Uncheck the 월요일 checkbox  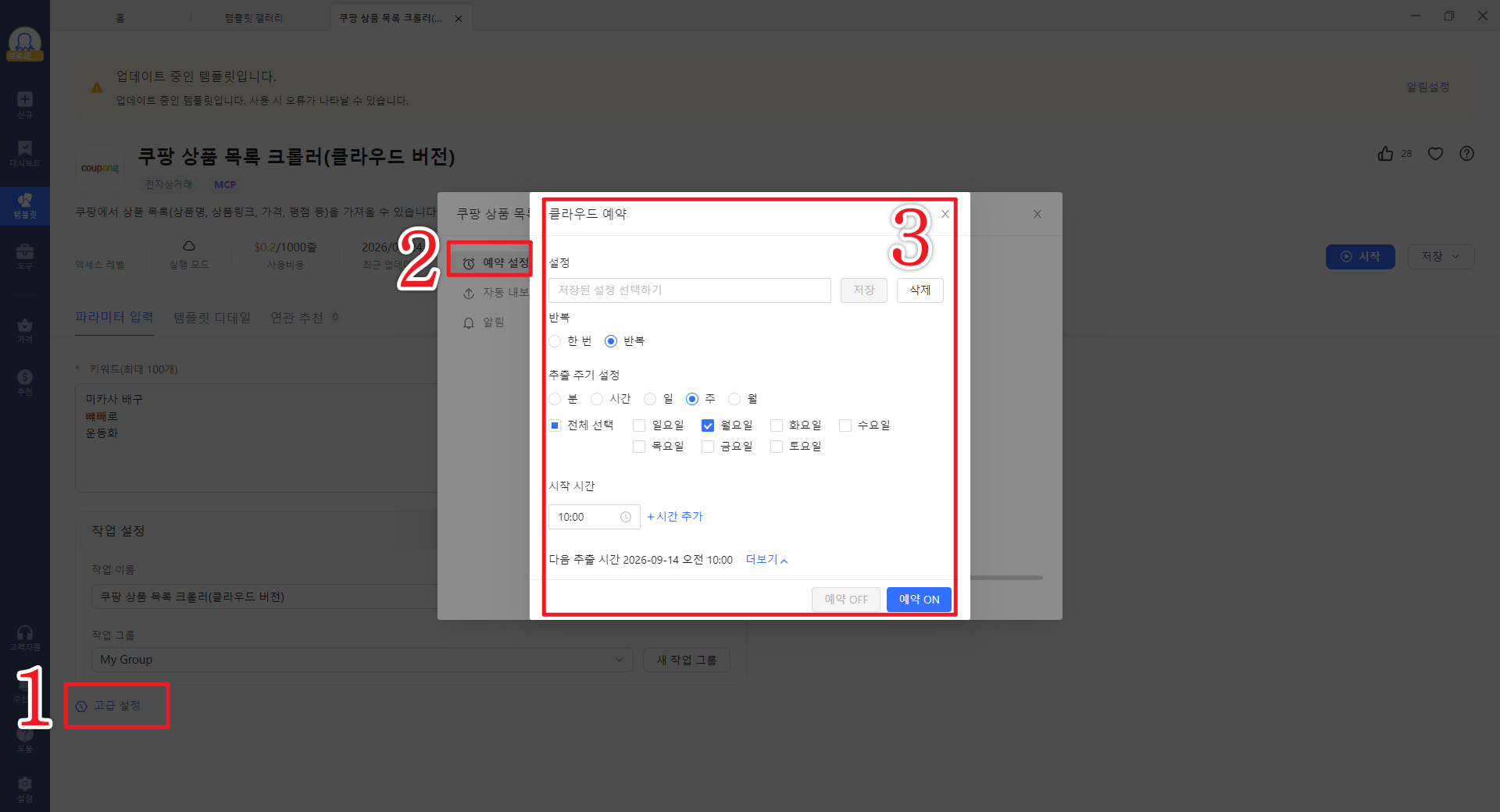(x=708, y=426)
